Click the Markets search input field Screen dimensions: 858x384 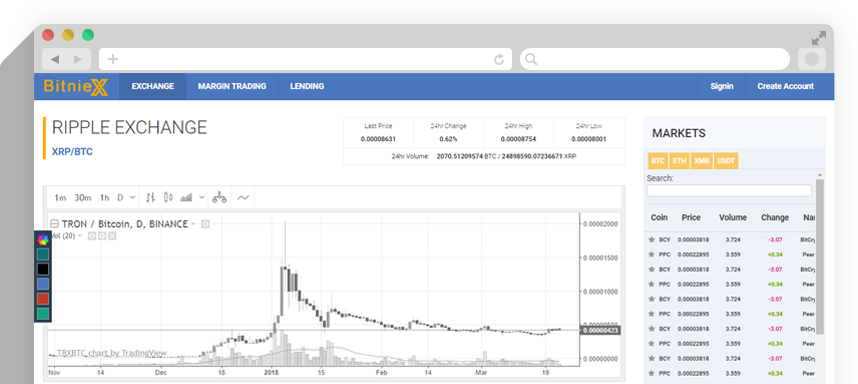pyautogui.click(x=729, y=190)
